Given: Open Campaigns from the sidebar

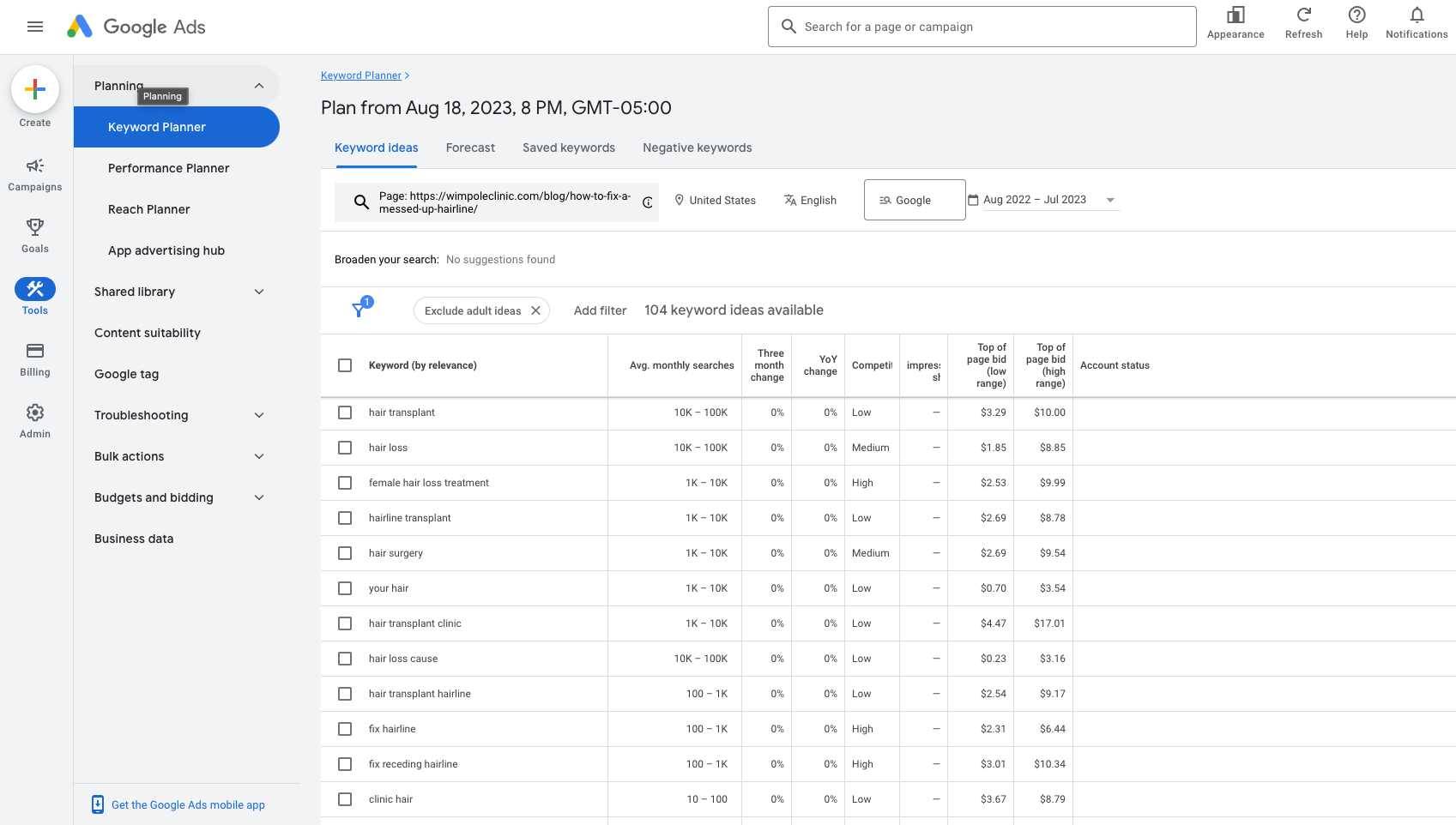Looking at the screenshot, I should tap(35, 174).
